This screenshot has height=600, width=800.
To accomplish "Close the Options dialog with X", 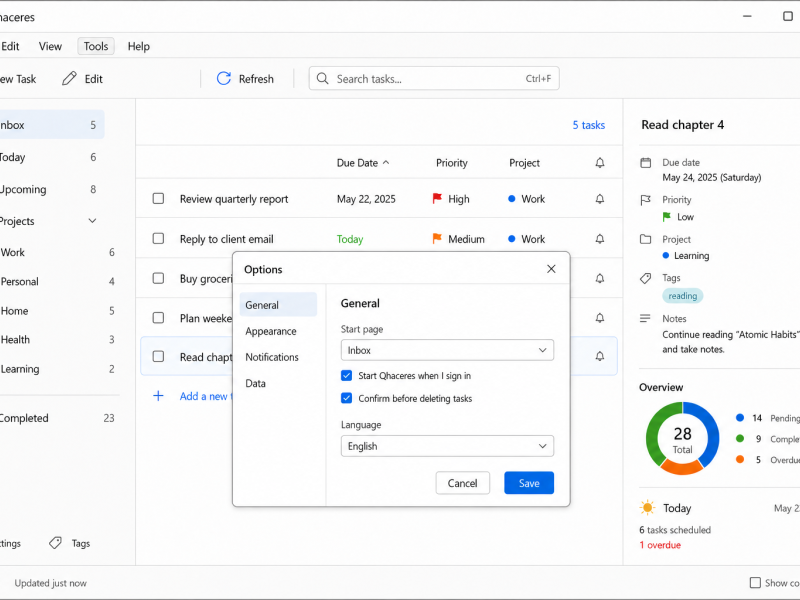I will pyautogui.click(x=551, y=269).
